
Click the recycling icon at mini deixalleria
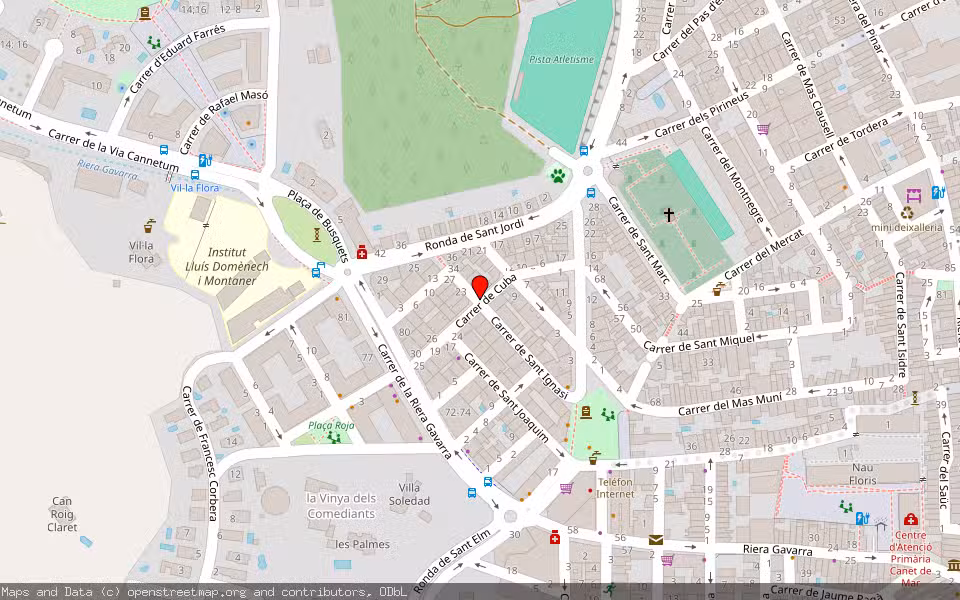click(907, 213)
